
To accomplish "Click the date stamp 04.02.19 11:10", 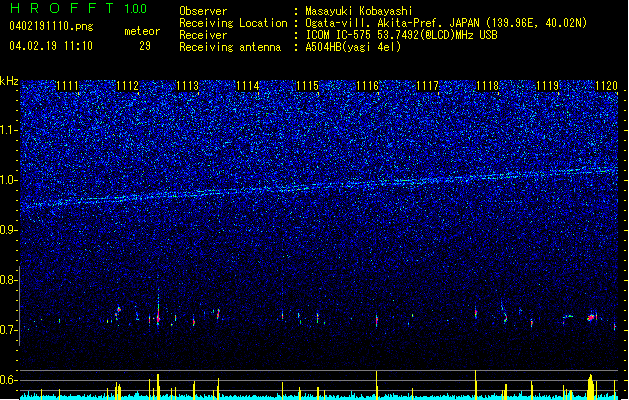I will pos(51,46).
